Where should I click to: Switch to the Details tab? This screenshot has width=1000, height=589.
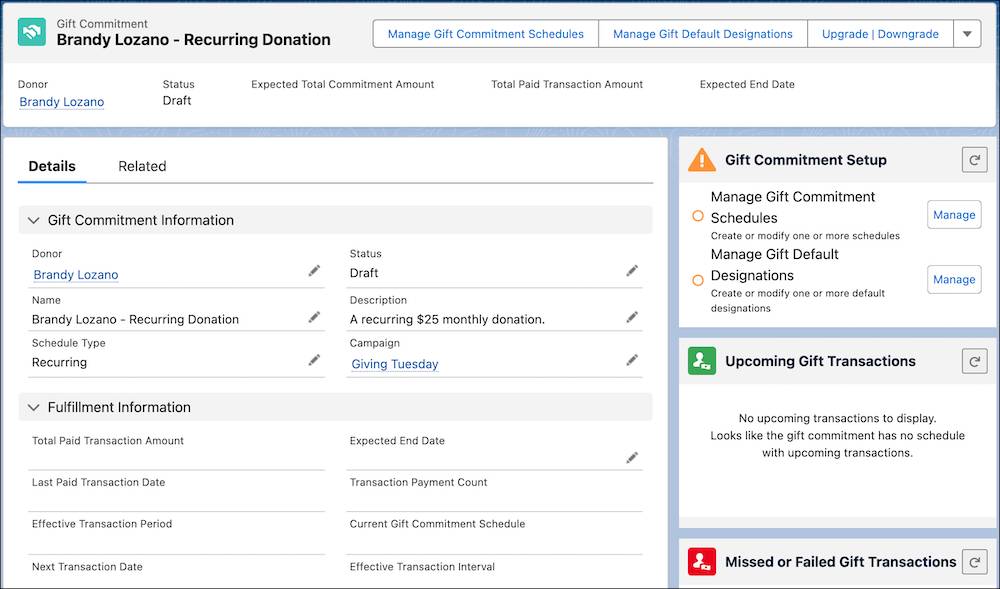tap(52, 166)
